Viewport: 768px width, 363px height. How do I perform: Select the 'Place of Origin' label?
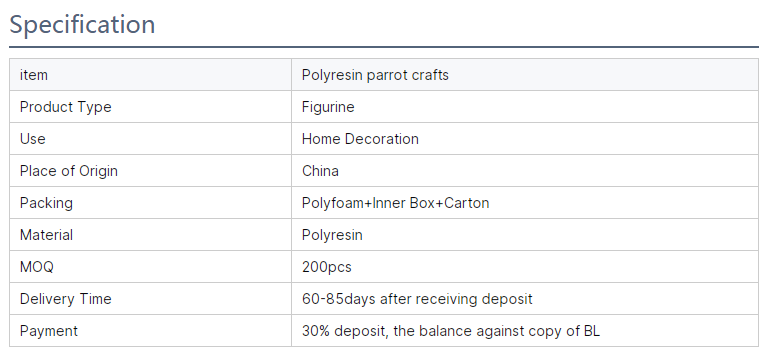69,171
